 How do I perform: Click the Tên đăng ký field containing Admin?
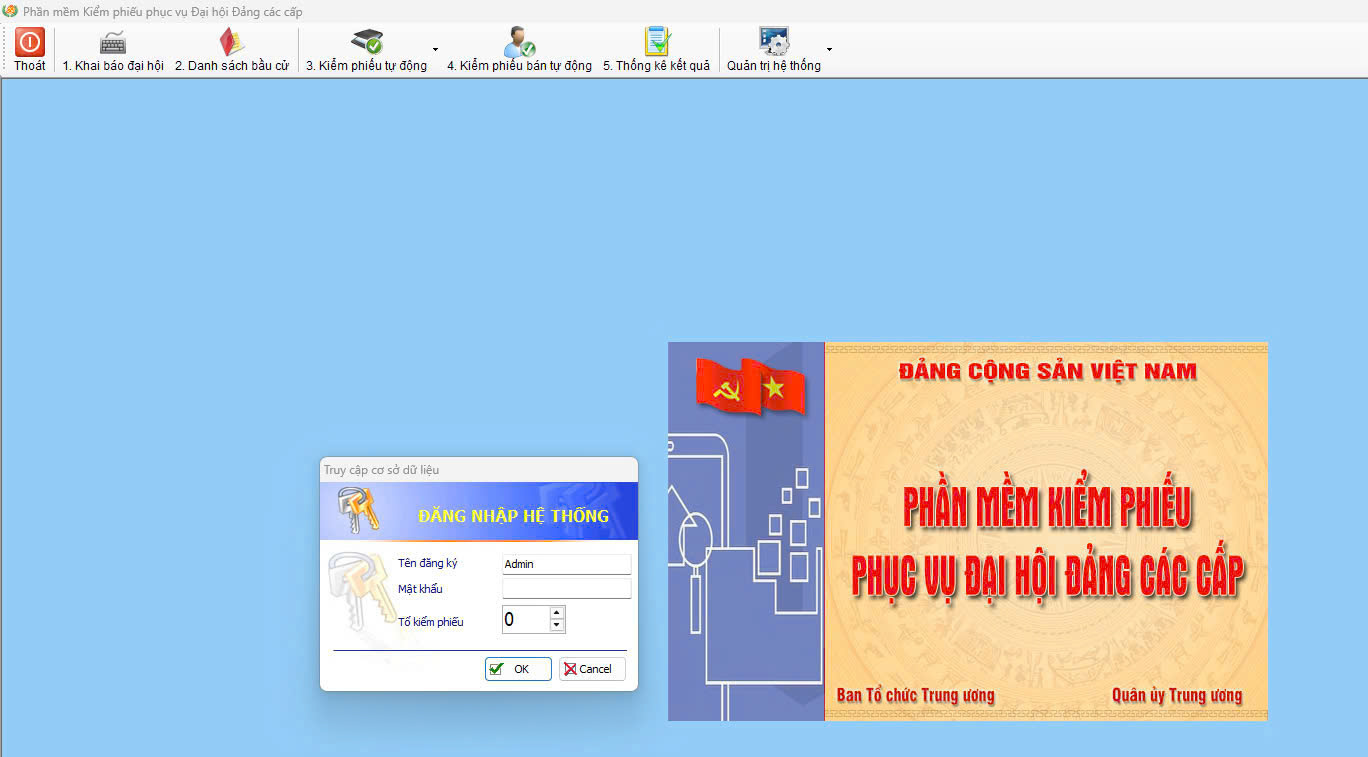(566, 564)
